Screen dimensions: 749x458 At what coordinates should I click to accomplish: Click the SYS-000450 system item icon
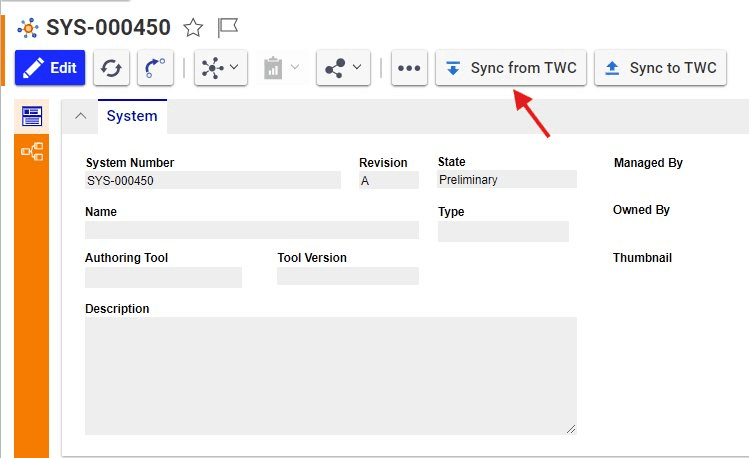(28, 28)
